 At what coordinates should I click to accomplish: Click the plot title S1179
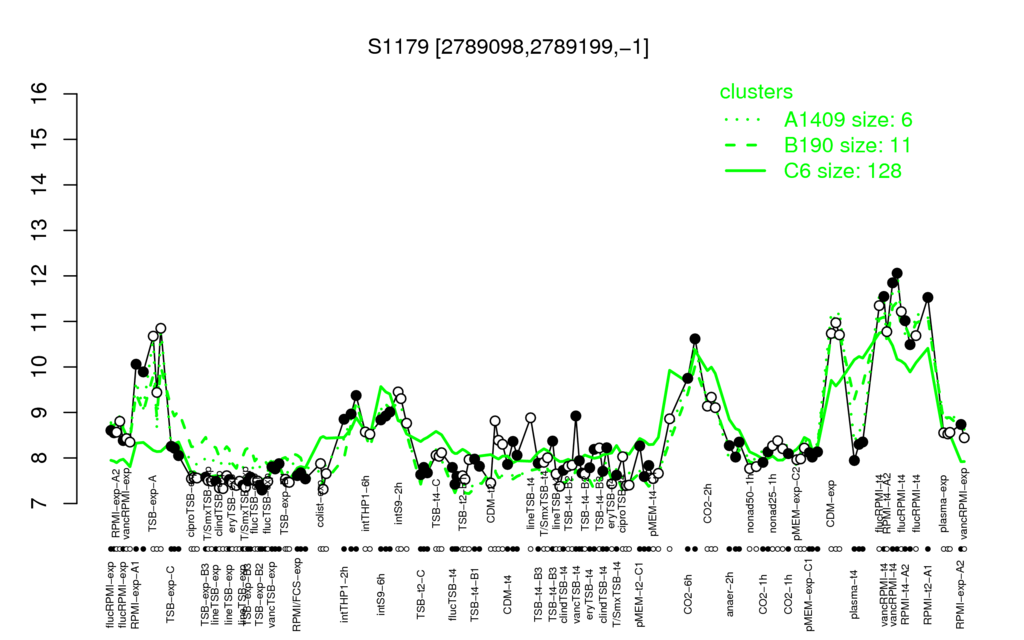click(x=398, y=47)
